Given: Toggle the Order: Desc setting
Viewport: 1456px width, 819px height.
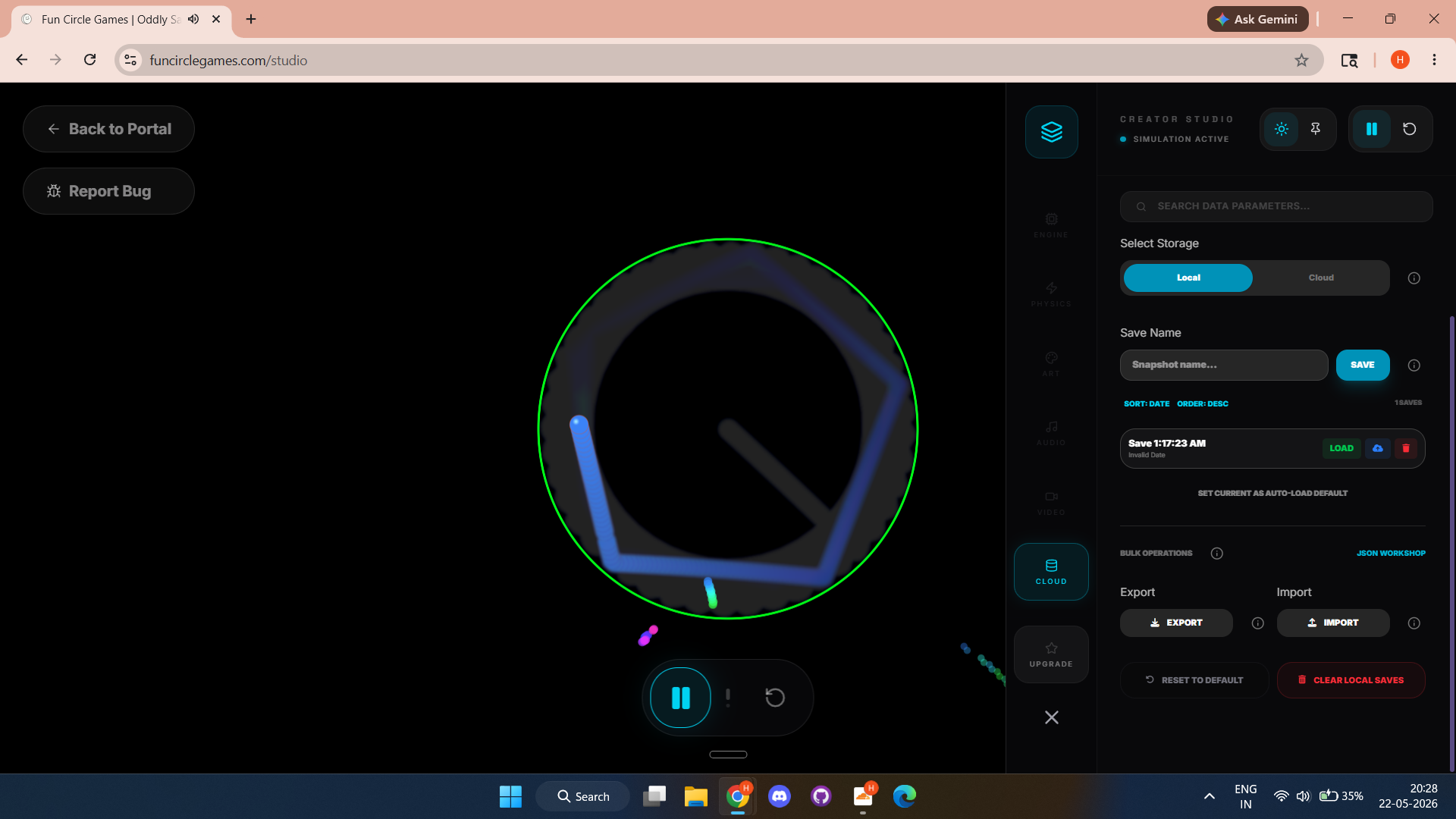Looking at the screenshot, I should 1203,403.
